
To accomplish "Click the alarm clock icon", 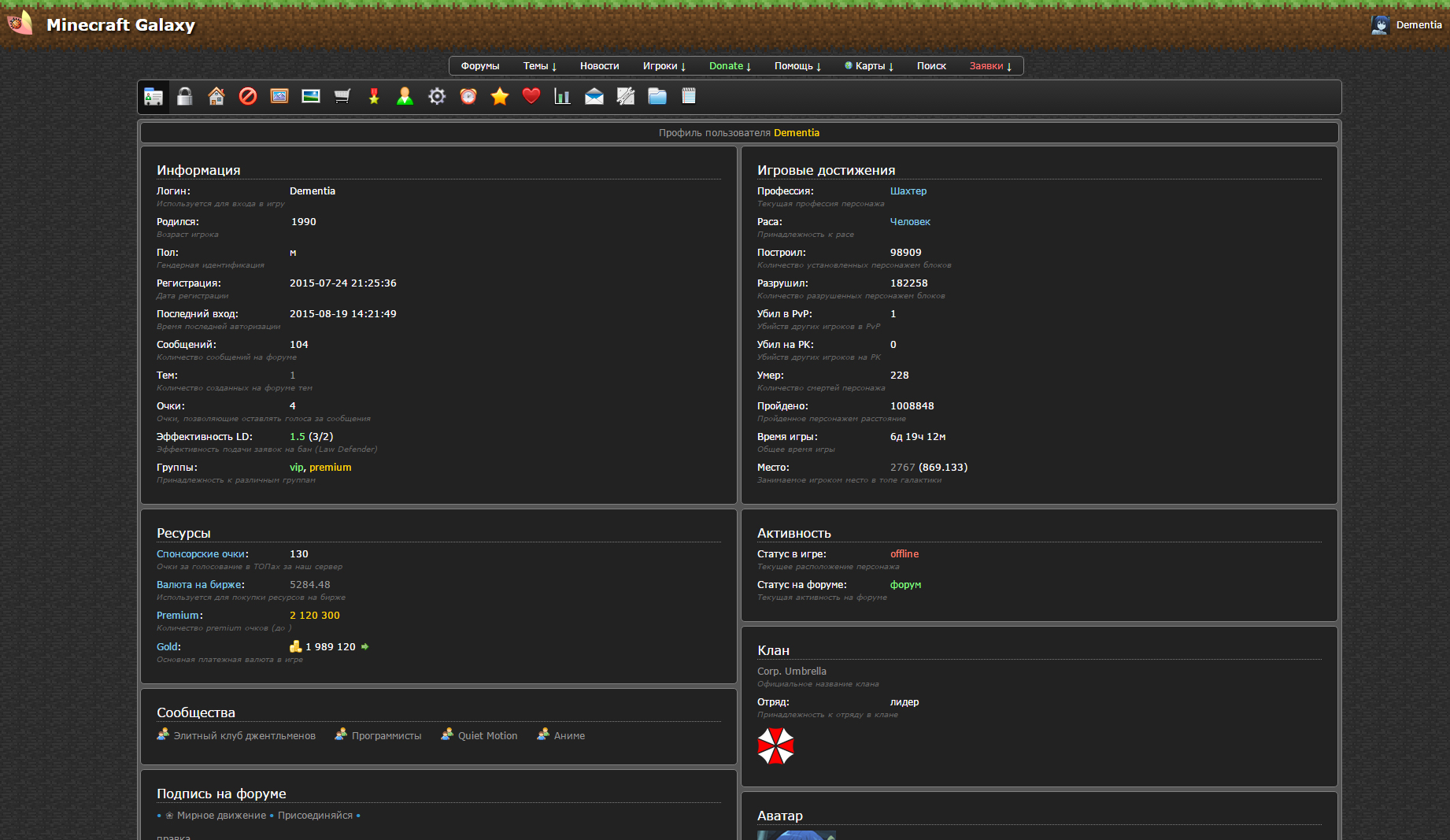I will (x=468, y=97).
